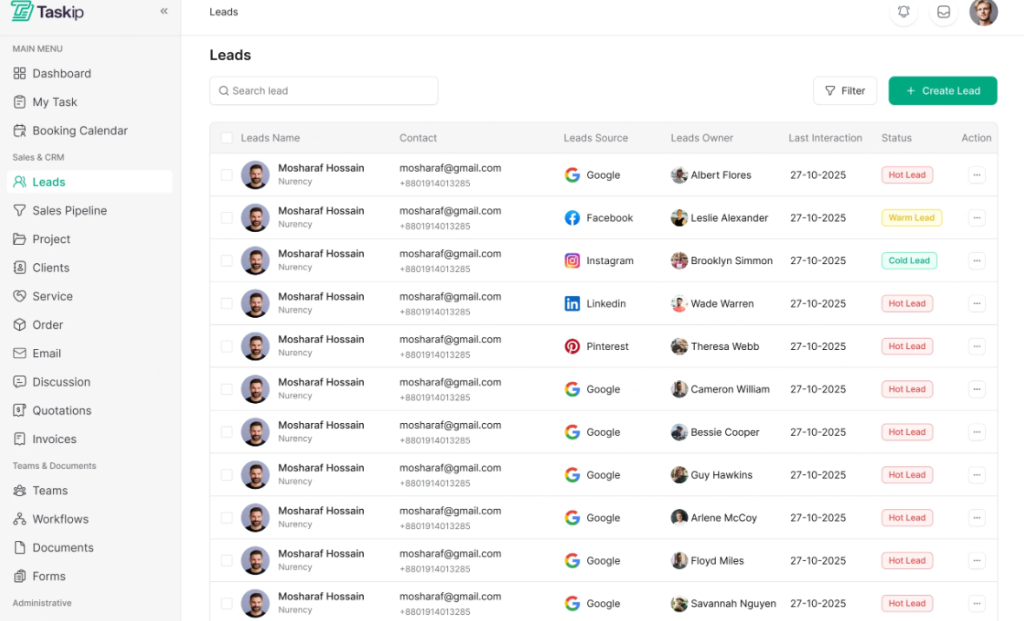This screenshot has width=1024, height=621.
Task: Open action menu for Leslie Alexander row
Action: point(977,218)
